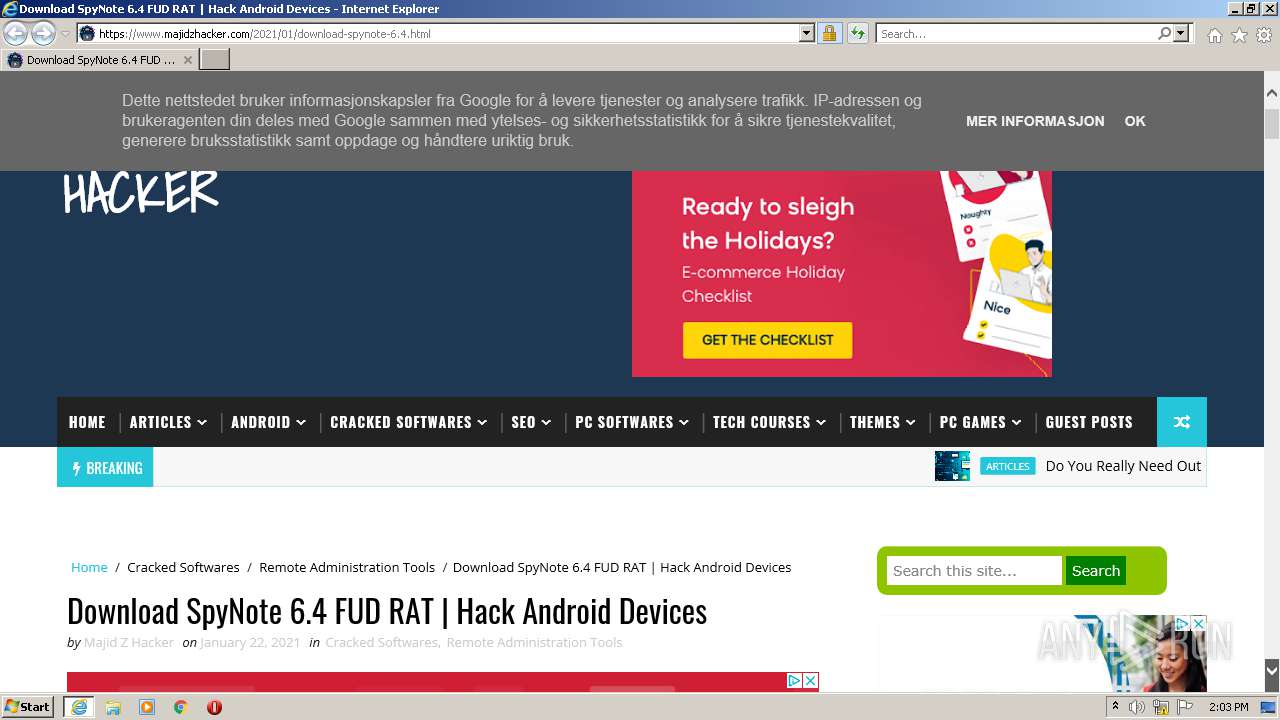This screenshot has height=720, width=1280.
Task: Open Favorites star icon
Action: click(x=1239, y=35)
